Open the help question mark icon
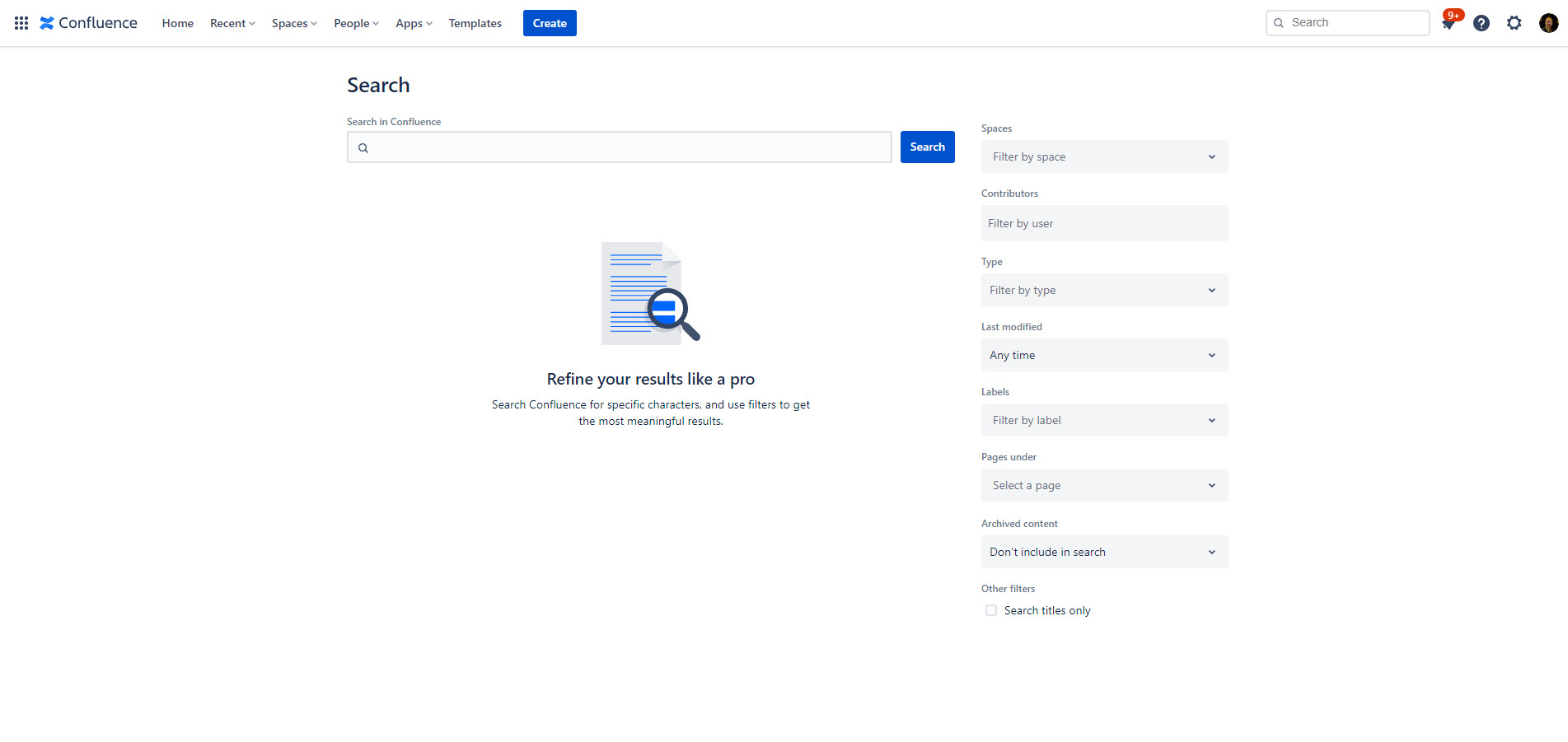The width and height of the screenshot is (1568, 742). tap(1481, 23)
